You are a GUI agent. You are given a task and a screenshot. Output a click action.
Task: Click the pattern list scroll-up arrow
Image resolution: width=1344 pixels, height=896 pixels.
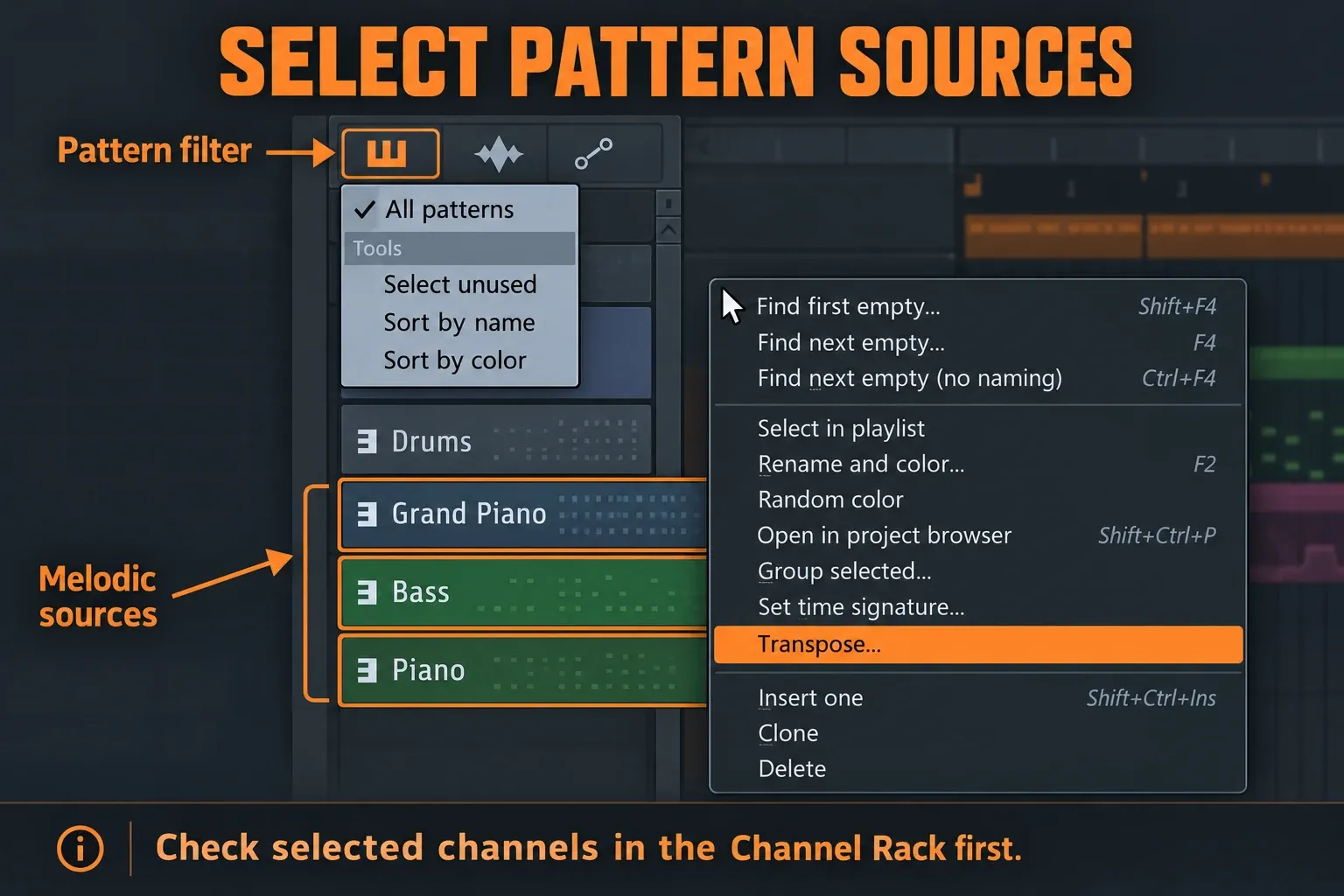pyautogui.click(x=668, y=230)
